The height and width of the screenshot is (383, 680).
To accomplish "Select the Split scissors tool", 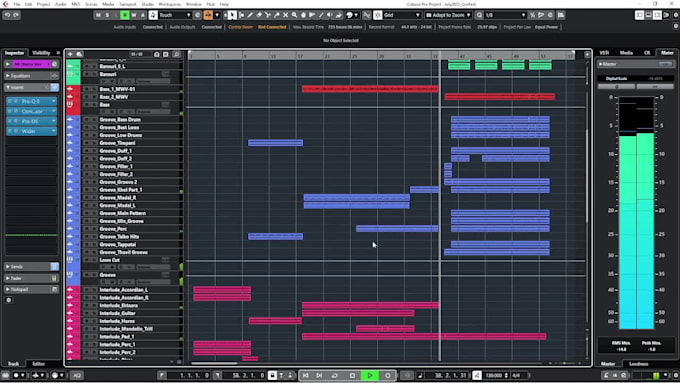I will tap(268, 15).
